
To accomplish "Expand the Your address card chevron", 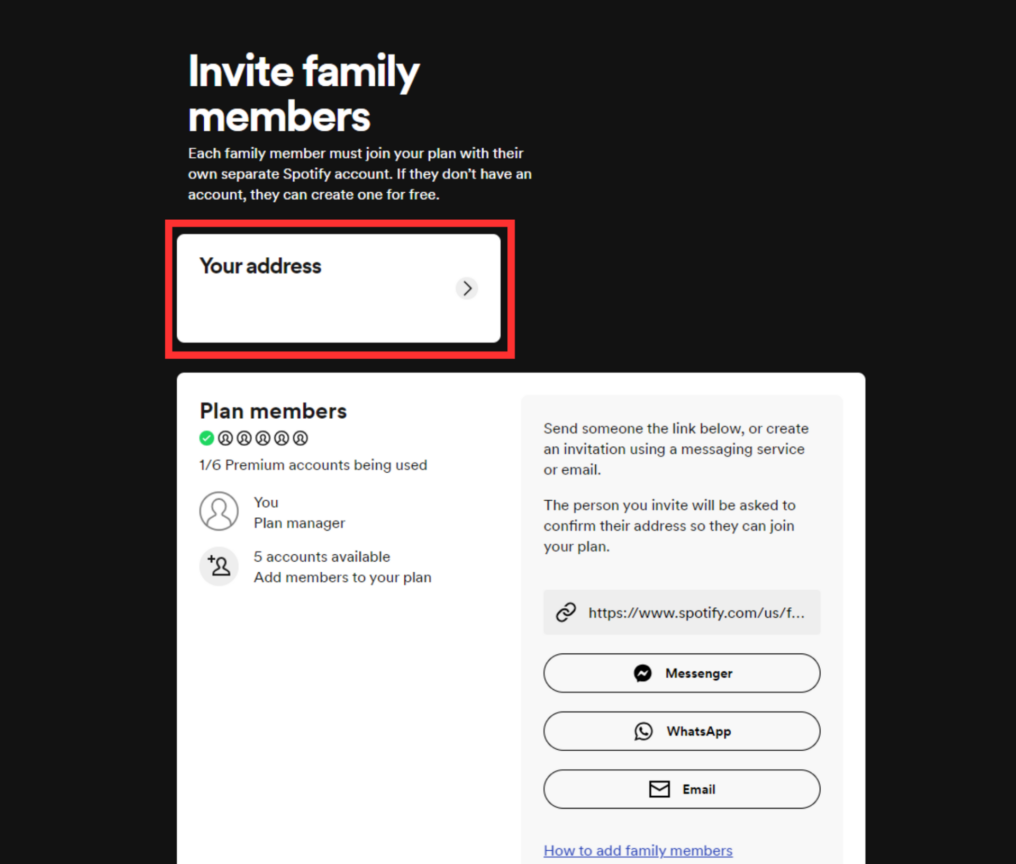I will pos(466,288).
